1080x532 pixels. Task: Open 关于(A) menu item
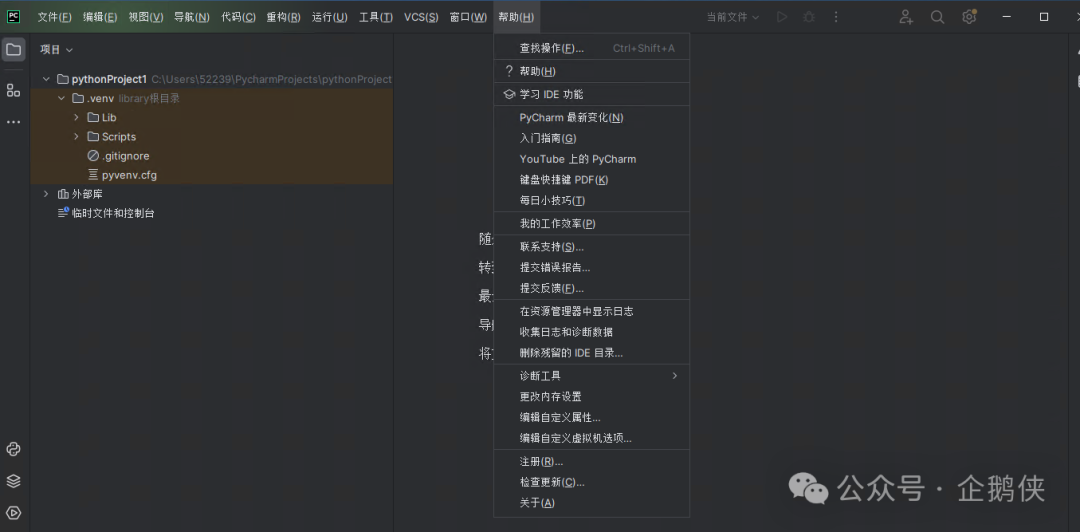(592, 503)
